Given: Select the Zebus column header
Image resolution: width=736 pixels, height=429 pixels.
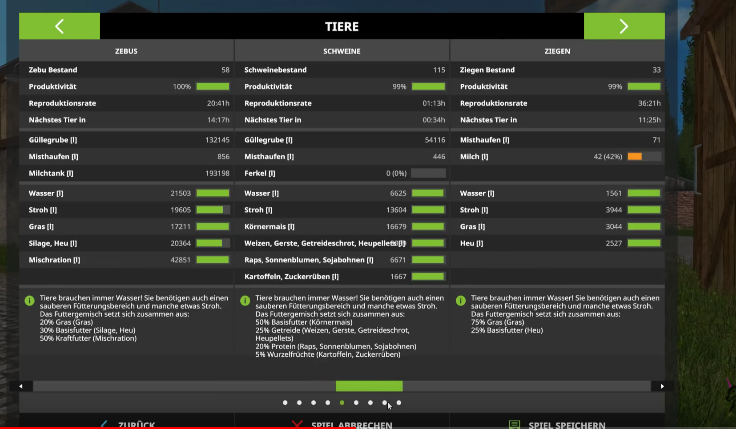Looking at the screenshot, I should click(125, 51).
